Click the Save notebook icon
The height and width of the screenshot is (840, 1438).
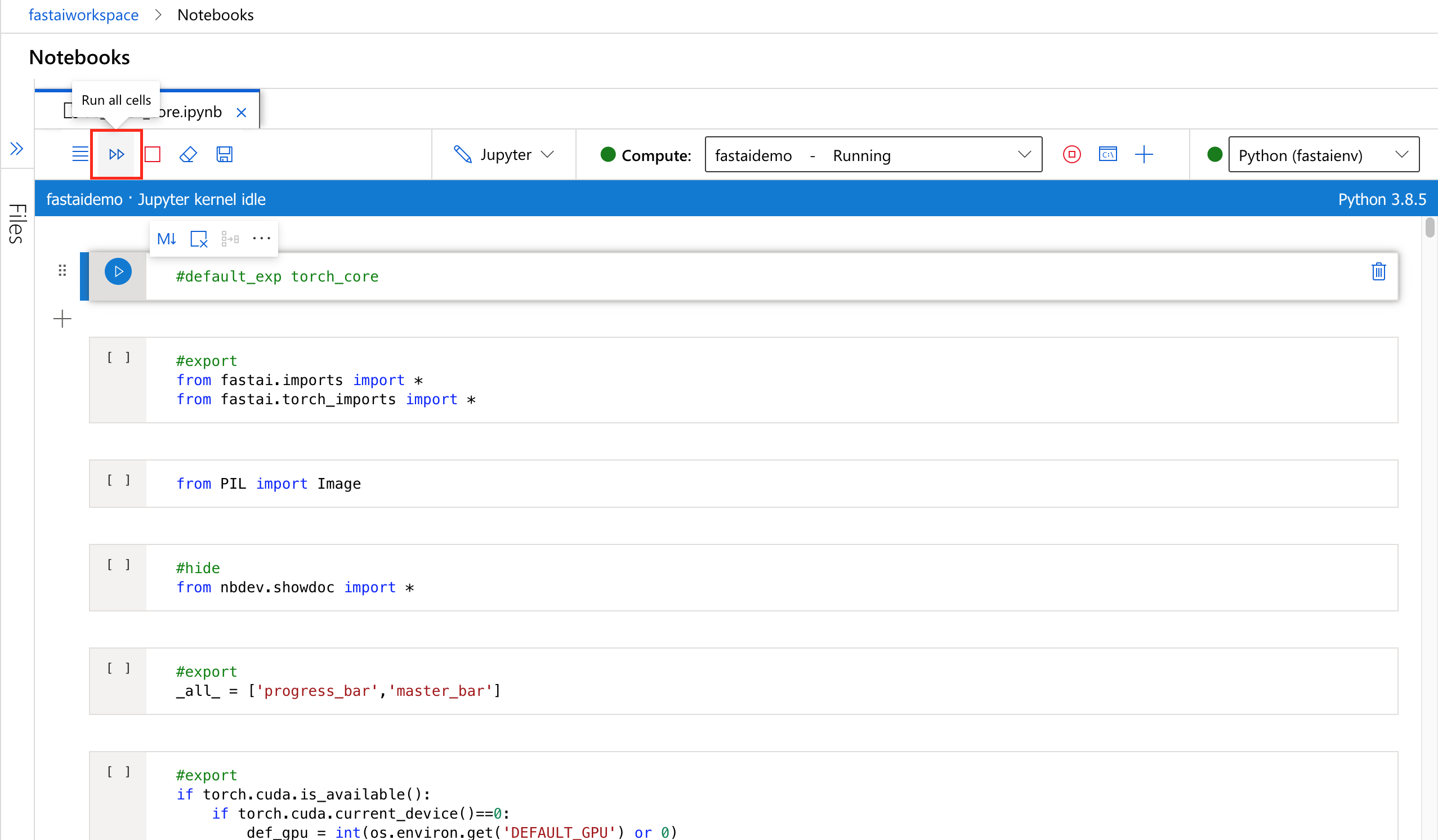pyautogui.click(x=224, y=154)
